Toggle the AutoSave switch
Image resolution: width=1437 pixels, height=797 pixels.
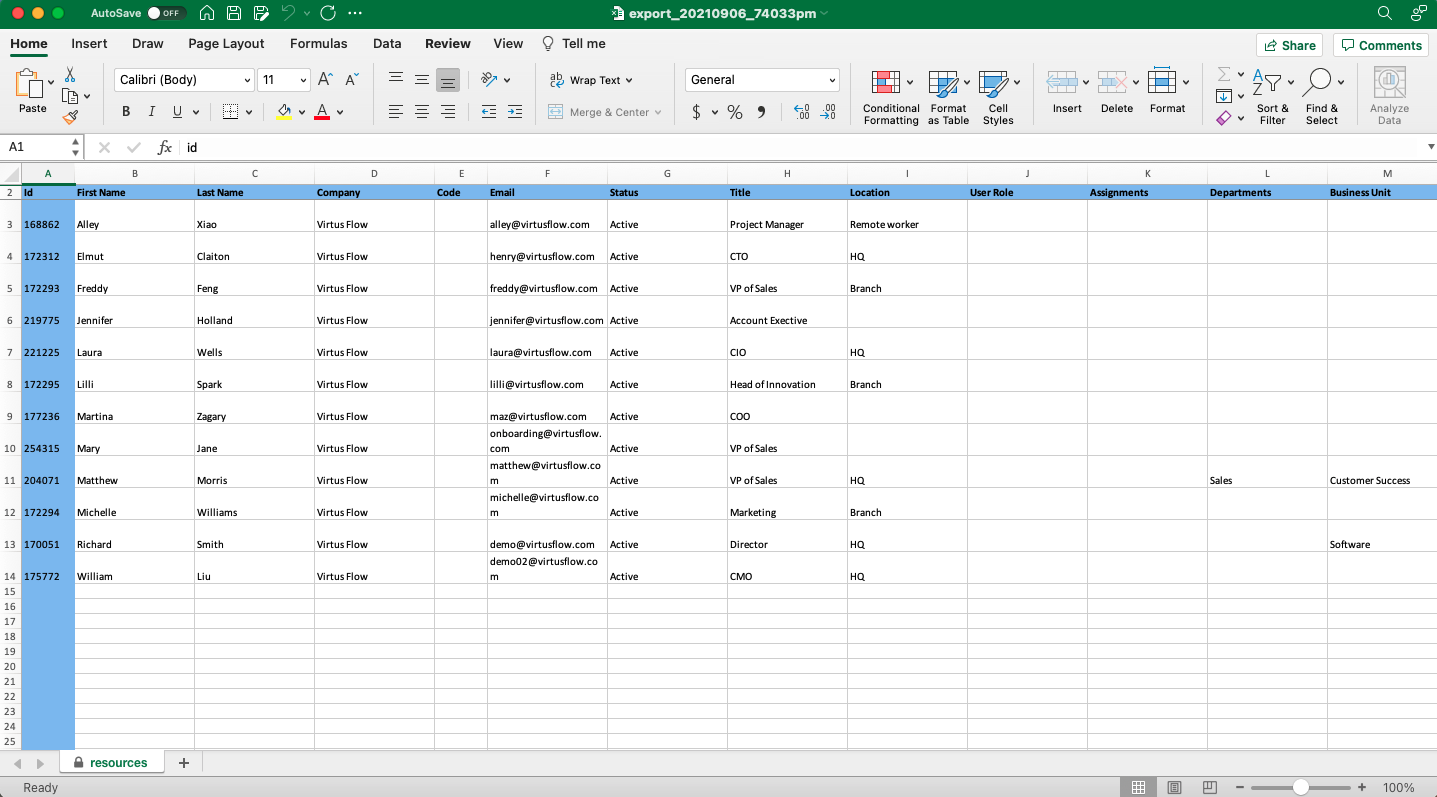tap(166, 13)
